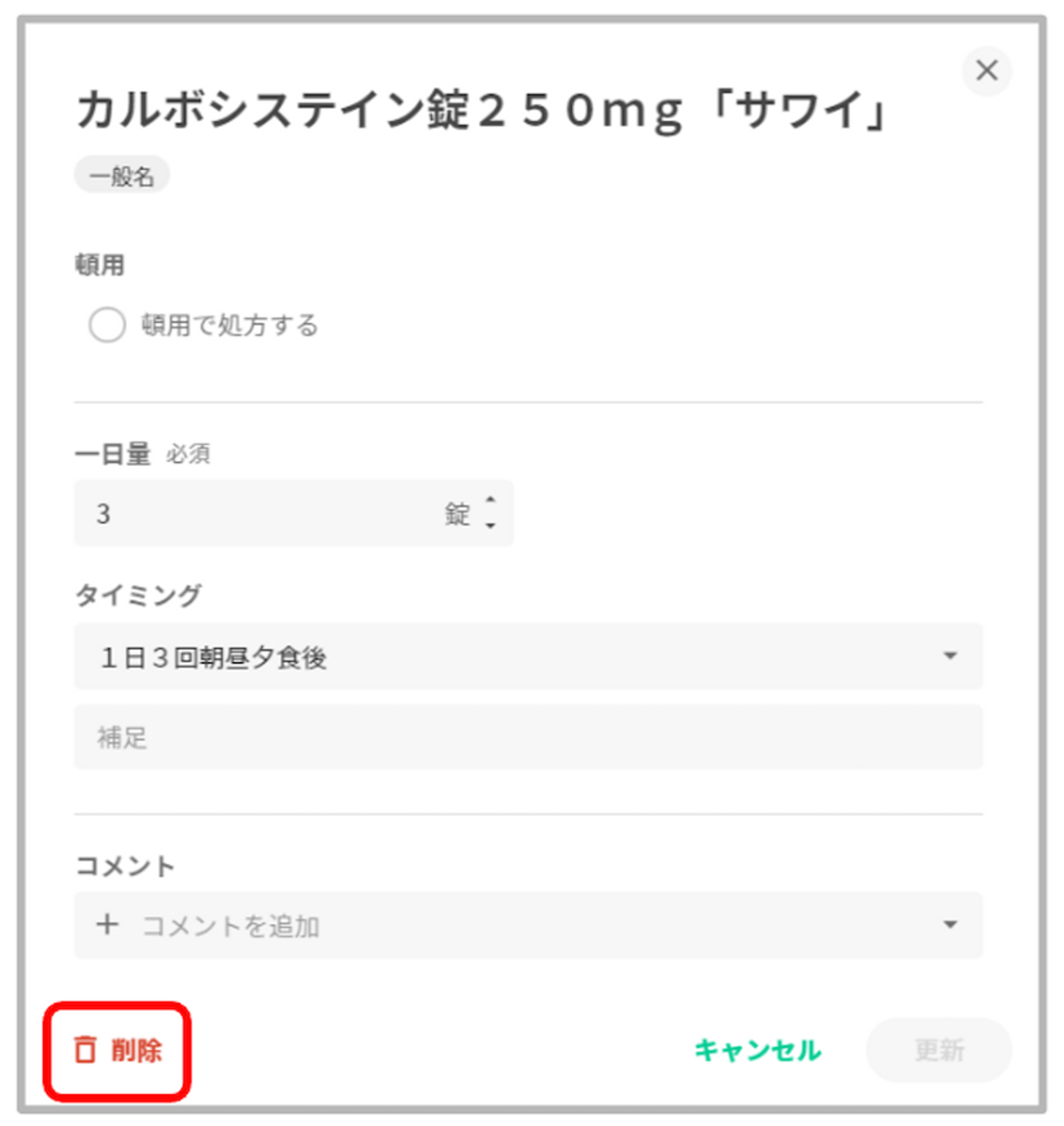This screenshot has width=1064, height=1126.
Task: Click the 必須 label next to 一日量
Action: (x=188, y=454)
